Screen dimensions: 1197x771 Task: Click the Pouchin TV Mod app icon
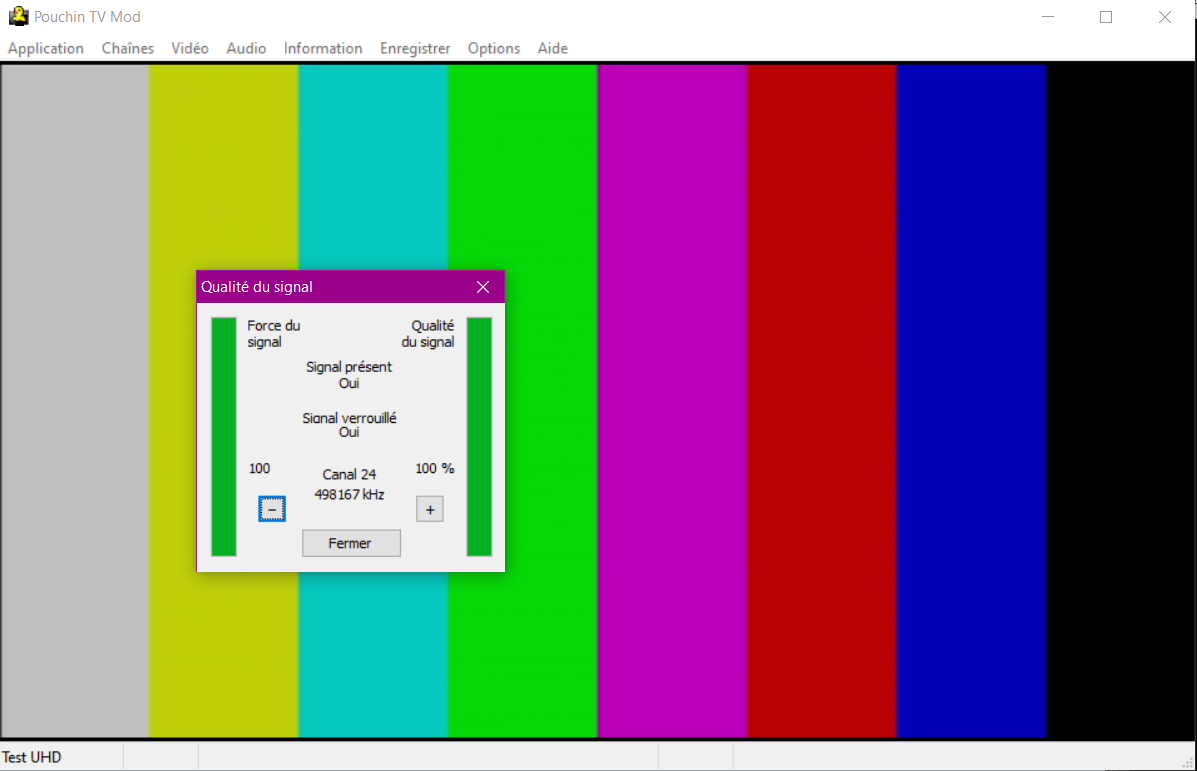click(x=18, y=16)
